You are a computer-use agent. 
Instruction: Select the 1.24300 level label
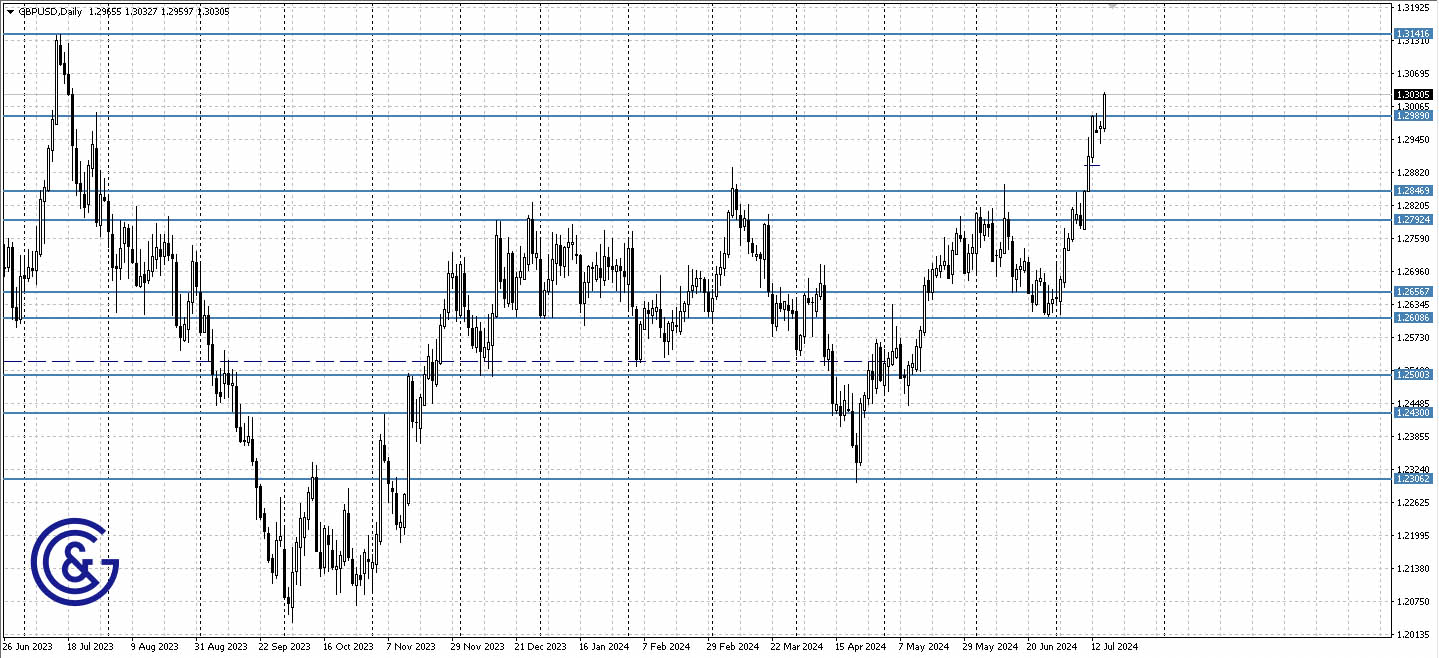(x=1413, y=414)
